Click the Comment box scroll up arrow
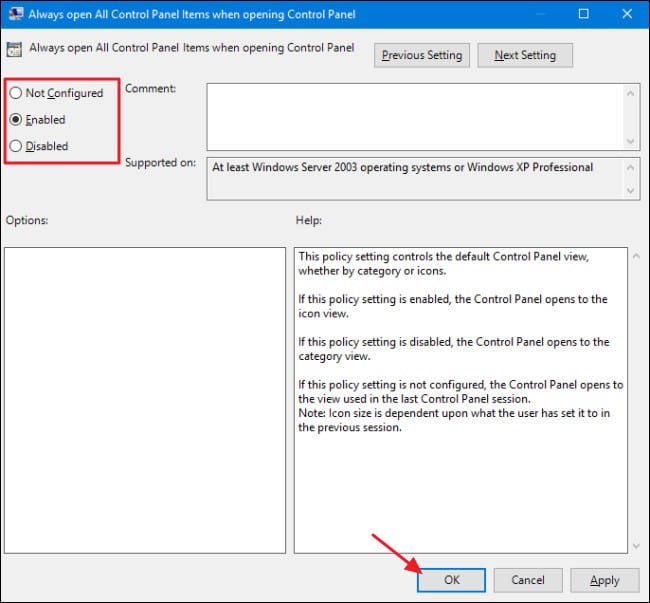Viewport: 650px width, 603px height. pyautogui.click(x=631, y=93)
